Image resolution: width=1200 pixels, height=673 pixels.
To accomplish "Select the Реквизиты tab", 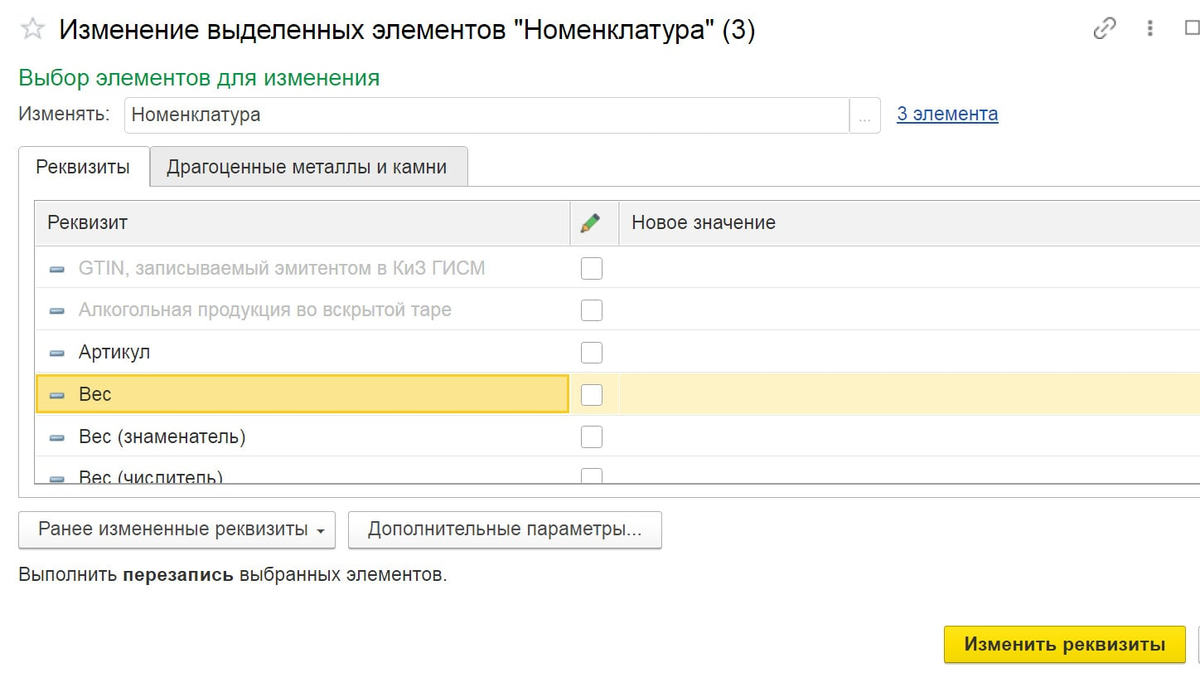I will coord(83,166).
